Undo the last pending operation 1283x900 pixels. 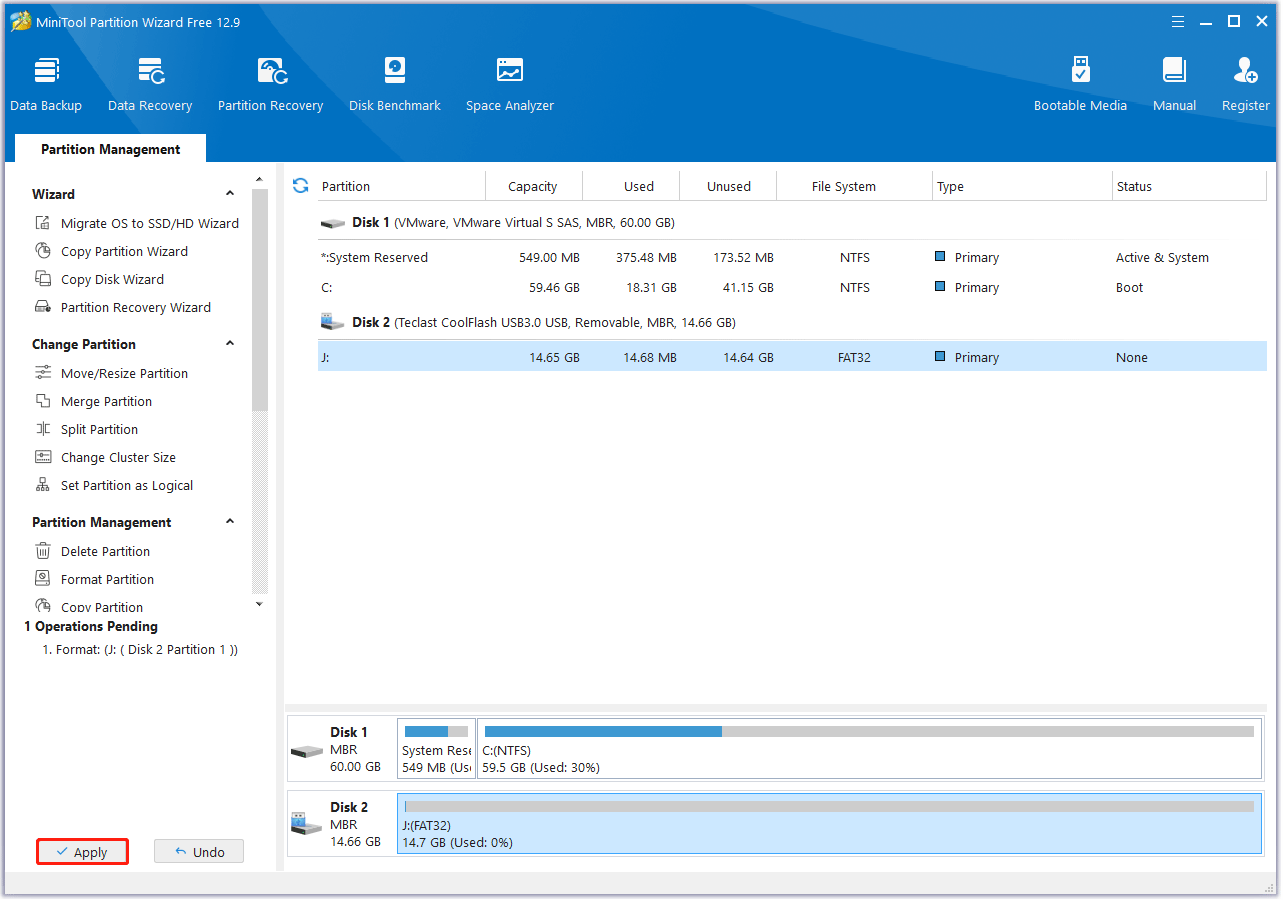coord(199,852)
